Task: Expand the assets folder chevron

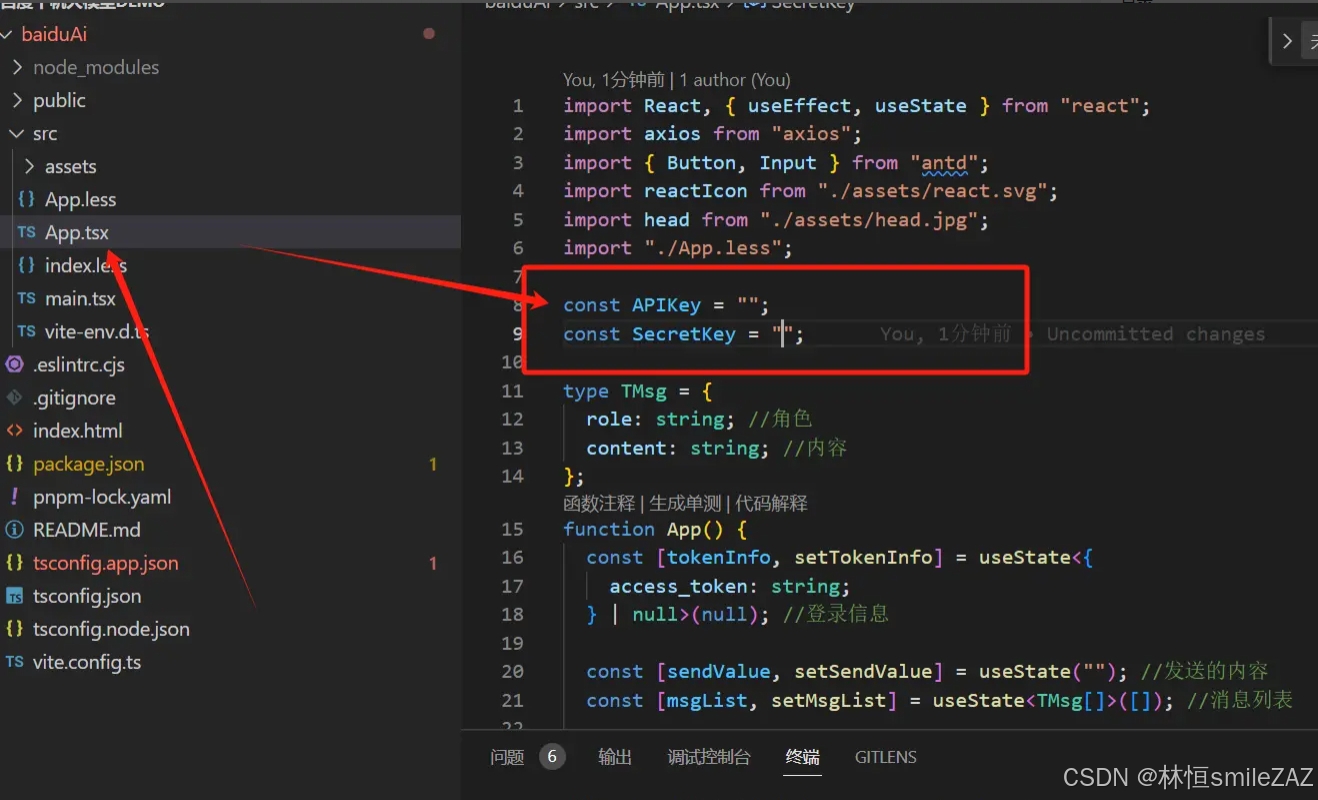Action: point(29,166)
